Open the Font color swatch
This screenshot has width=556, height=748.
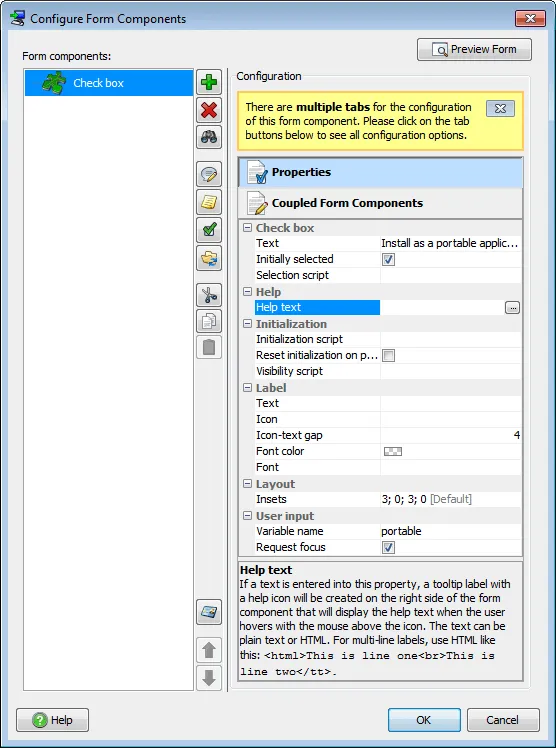pos(393,451)
